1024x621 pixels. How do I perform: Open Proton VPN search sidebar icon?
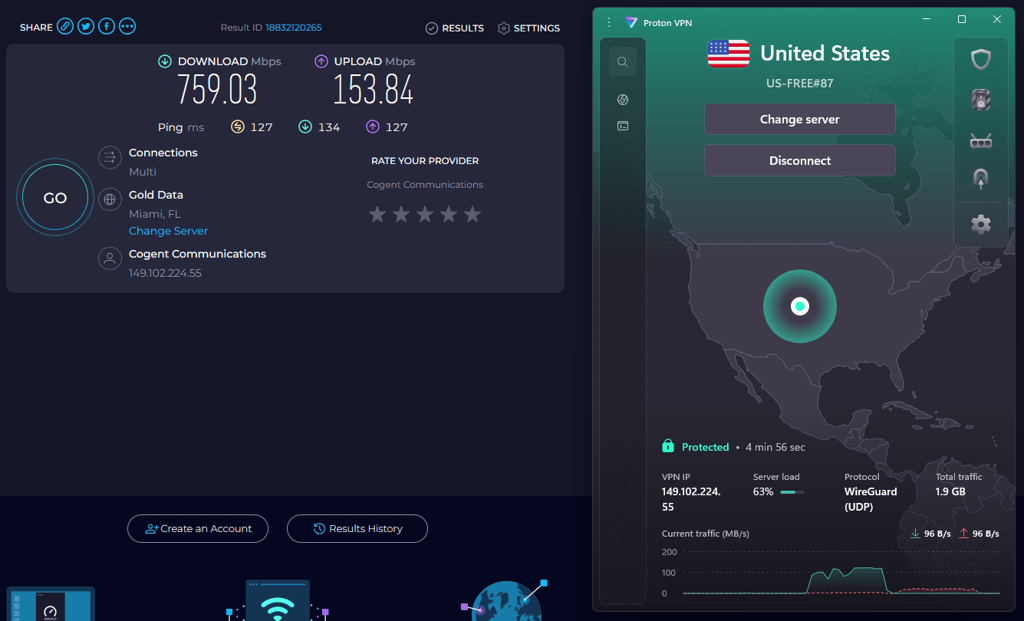[x=622, y=61]
